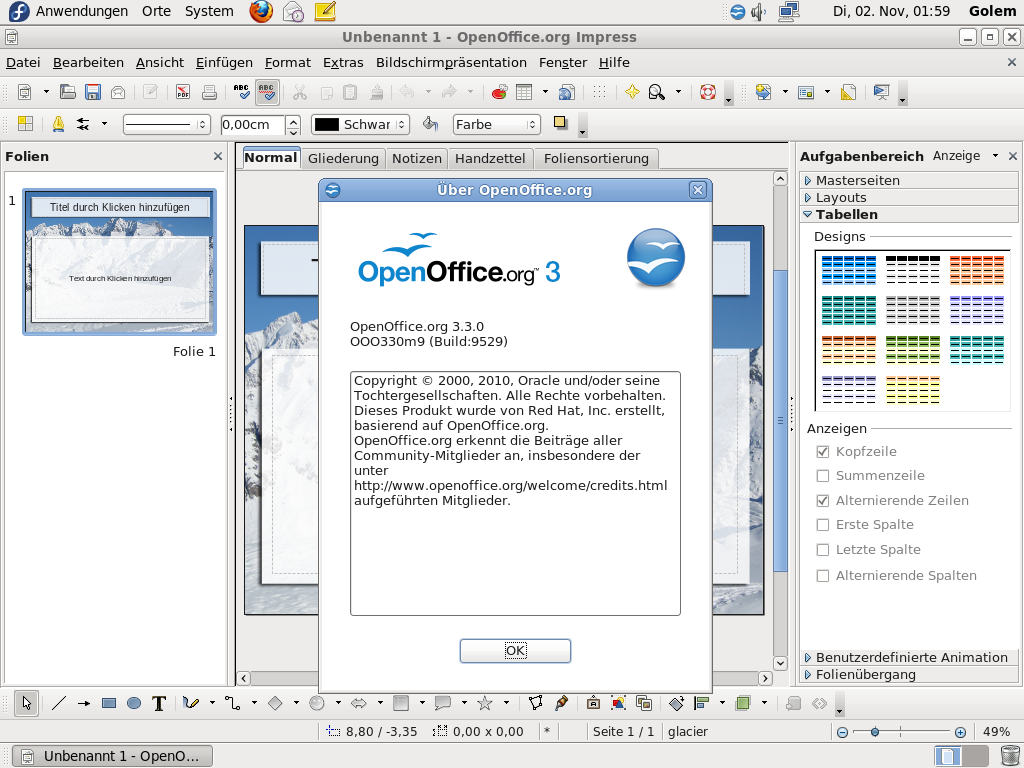Viewport: 1024px width, 768px height.
Task: Toggle automatic spellcheck
Action: click(266, 92)
